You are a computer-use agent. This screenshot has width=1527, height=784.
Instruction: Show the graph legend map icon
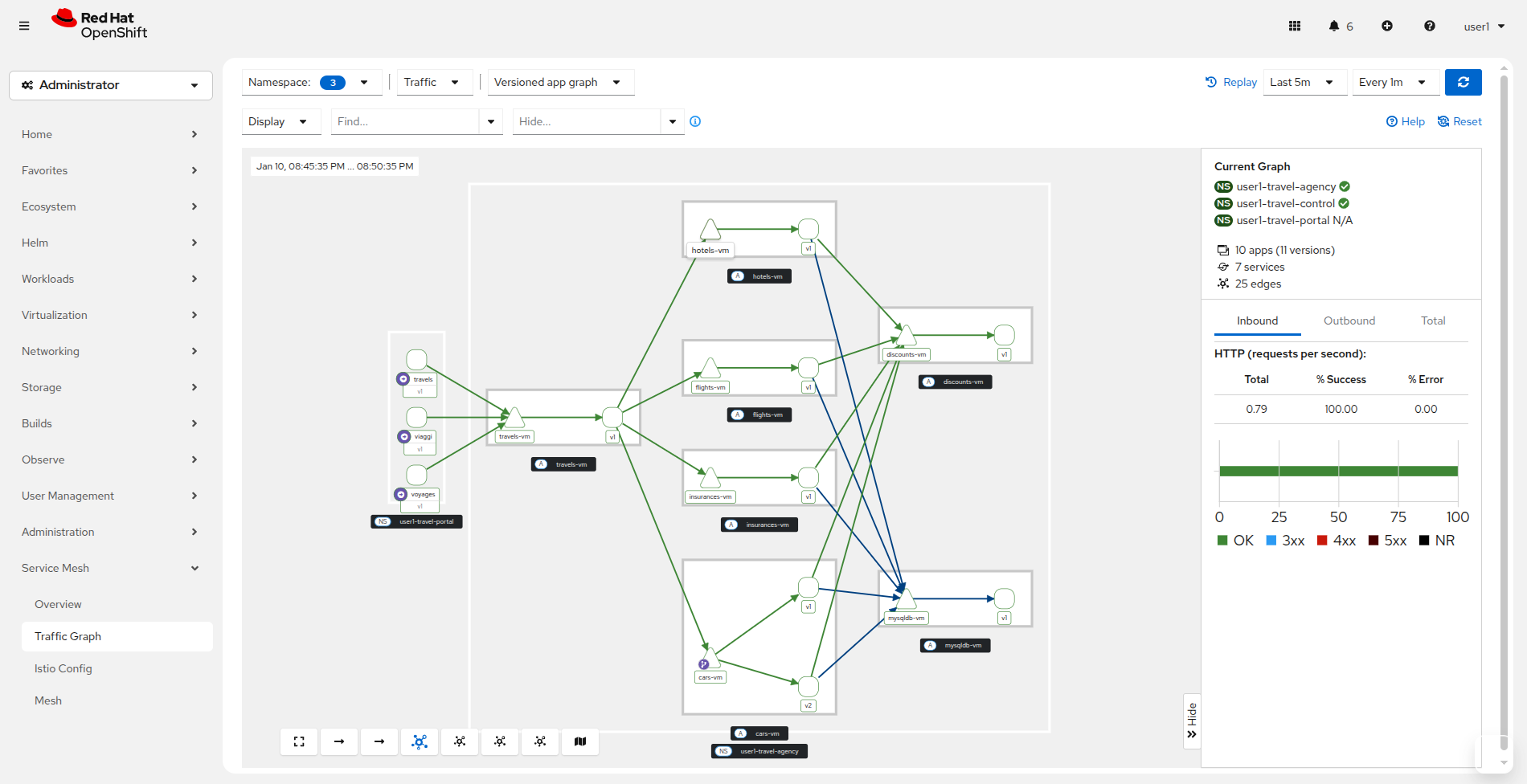coord(580,741)
